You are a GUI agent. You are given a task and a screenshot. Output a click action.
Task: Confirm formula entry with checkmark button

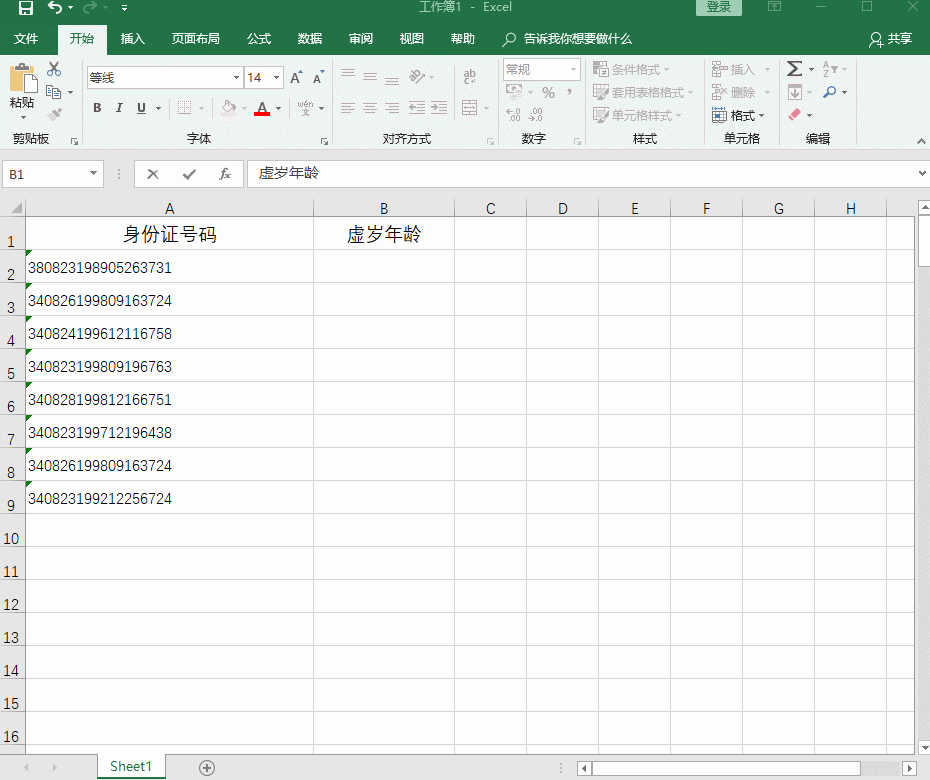pyautogui.click(x=189, y=174)
